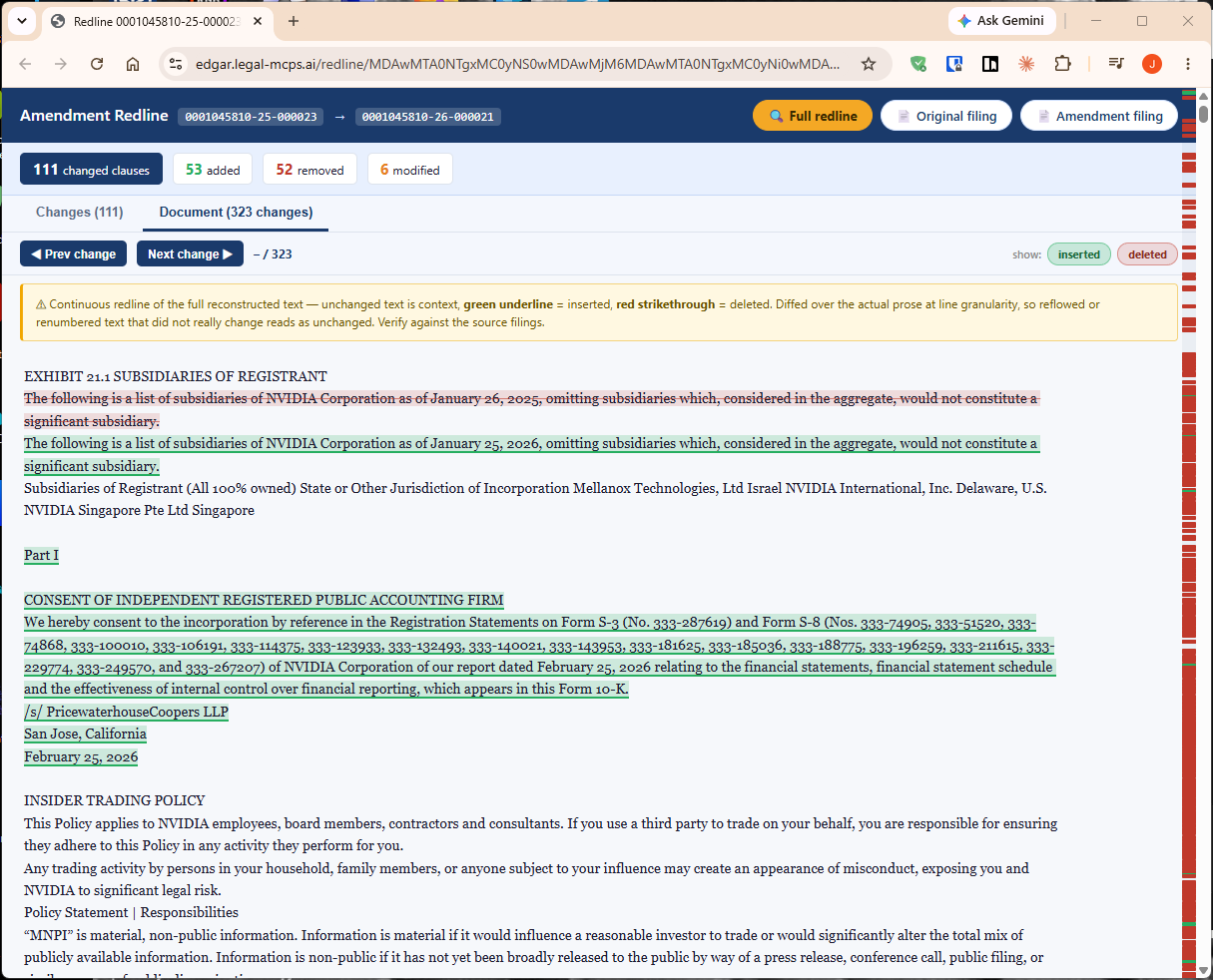Open the black-and-white panel extension icon

pos(990,64)
